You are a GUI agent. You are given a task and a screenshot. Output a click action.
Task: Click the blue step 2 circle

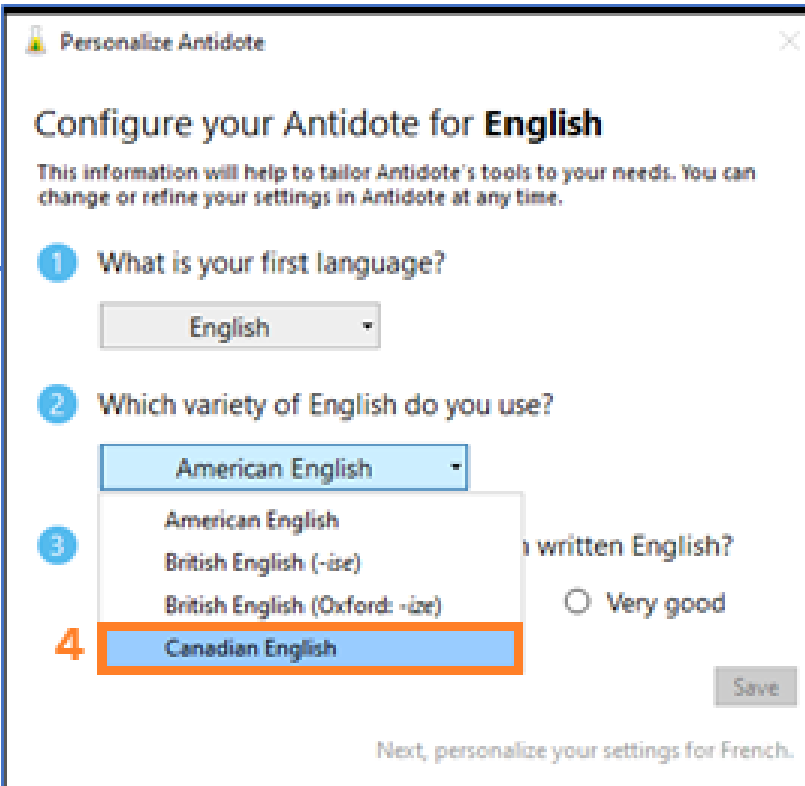[55, 406]
